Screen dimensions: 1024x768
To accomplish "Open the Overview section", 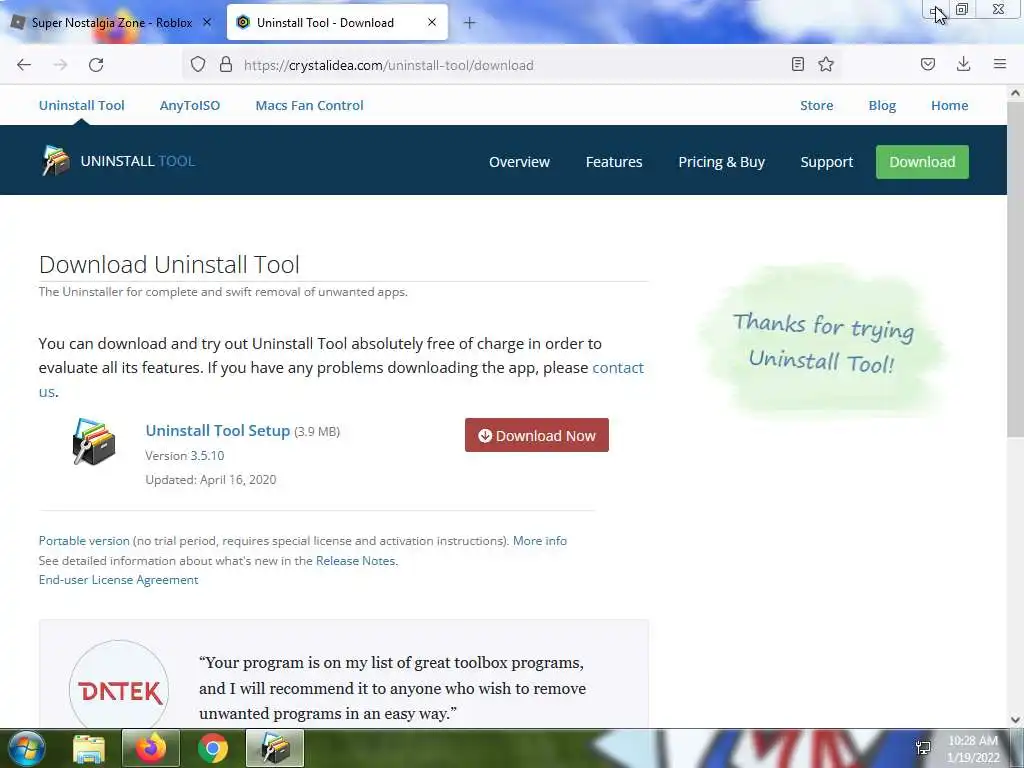I will (519, 162).
